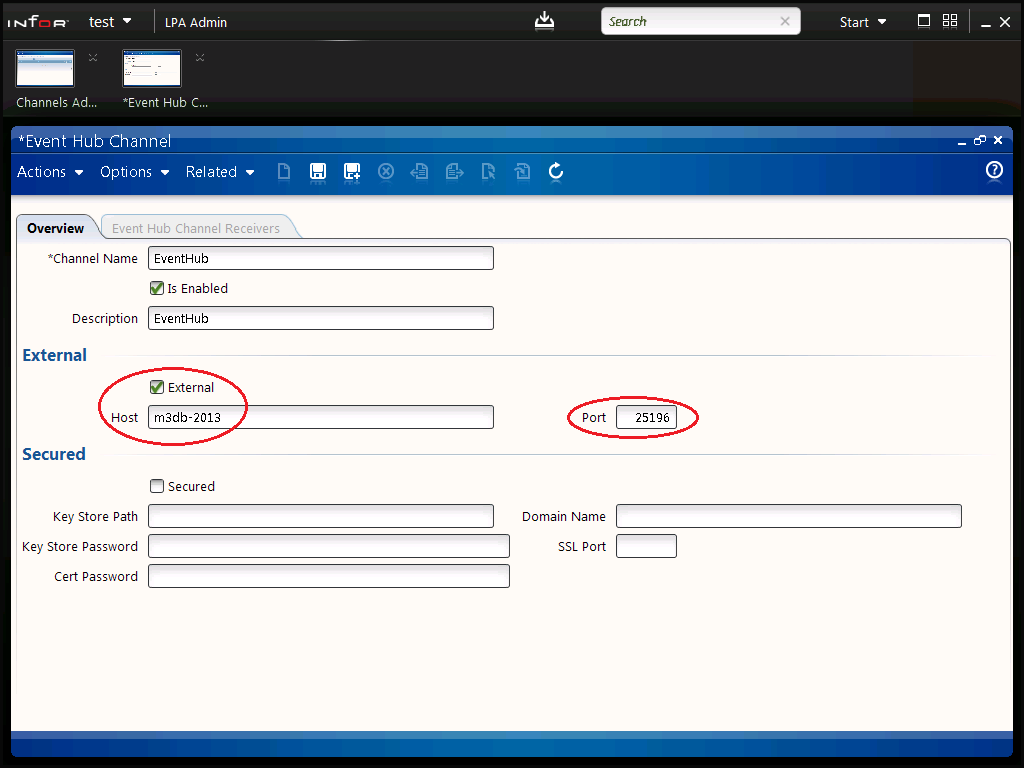Toggle the External checkbox
This screenshot has width=1024, height=768.
[157, 387]
